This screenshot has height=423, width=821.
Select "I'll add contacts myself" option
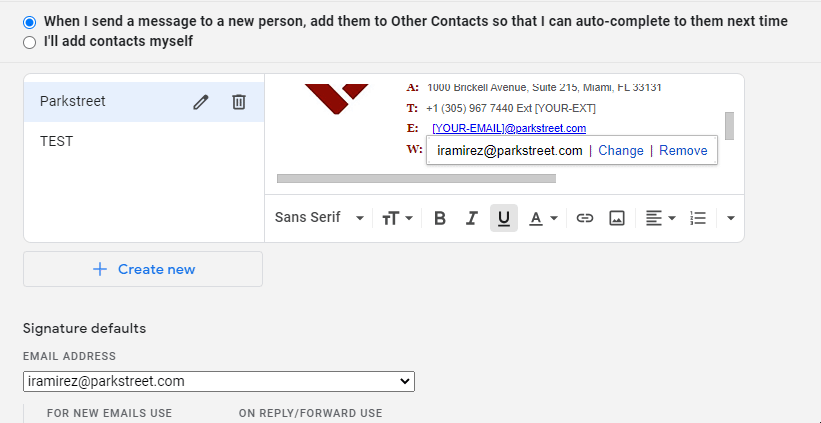(30, 42)
